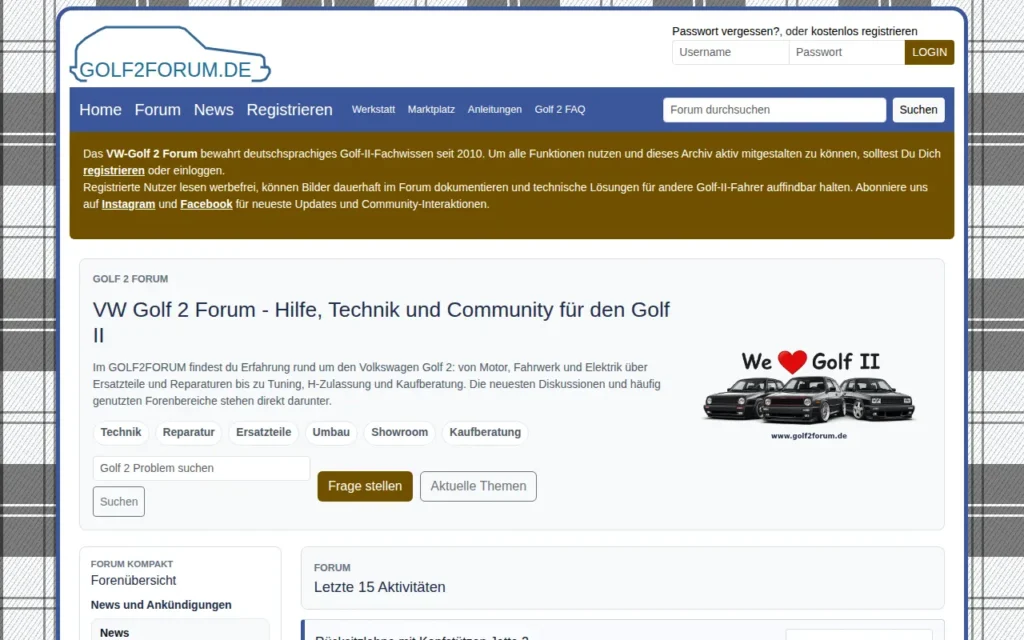Click the Frage stellen button
1024x640 pixels.
click(x=365, y=487)
